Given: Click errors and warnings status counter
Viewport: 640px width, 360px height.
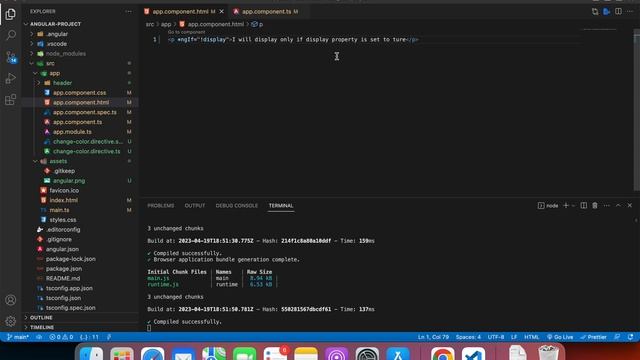Looking at the screenshot, I should [x=61, y=337].
